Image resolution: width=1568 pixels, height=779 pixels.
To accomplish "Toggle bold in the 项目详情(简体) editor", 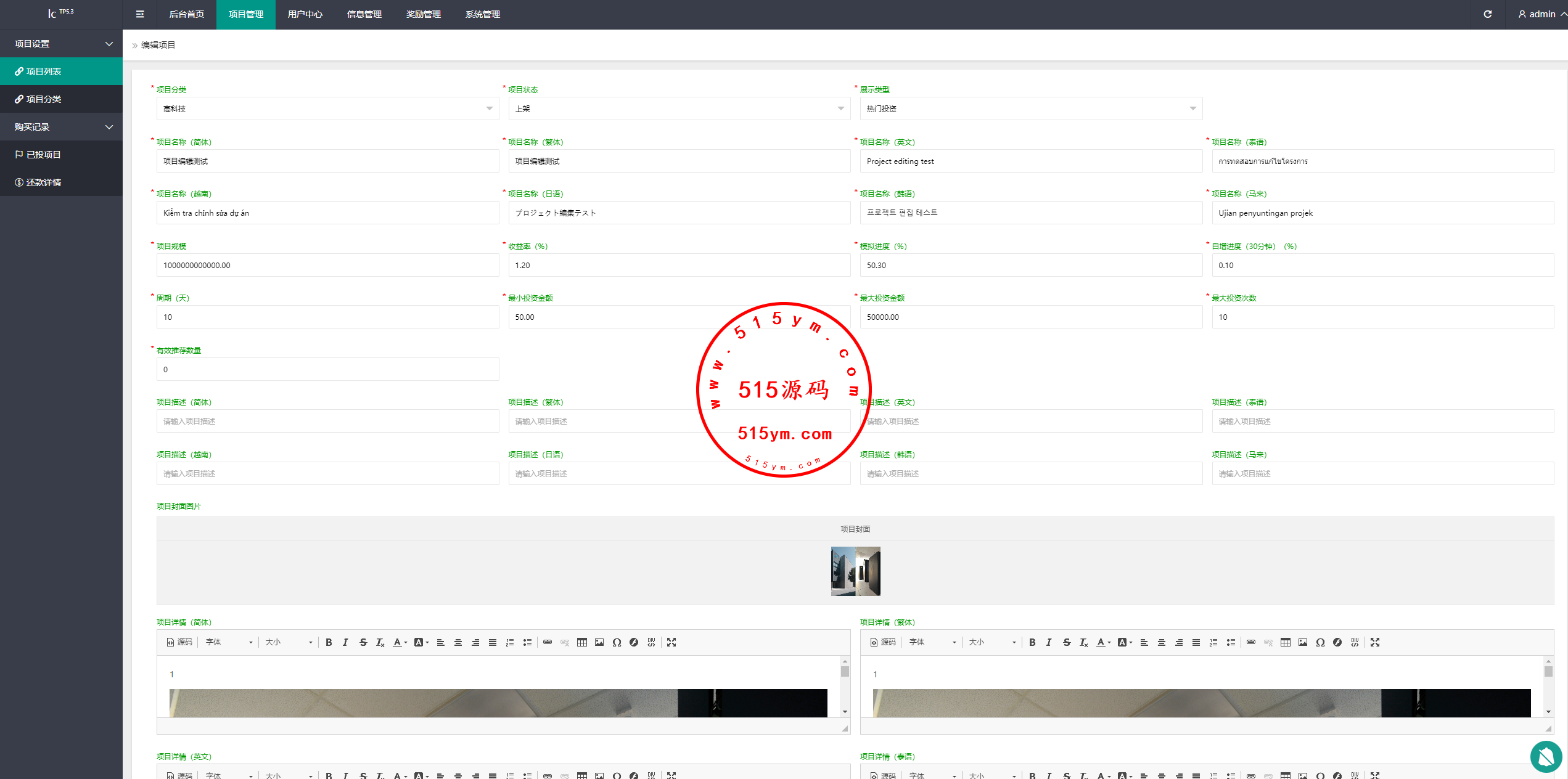I will [x=329, y=642].
